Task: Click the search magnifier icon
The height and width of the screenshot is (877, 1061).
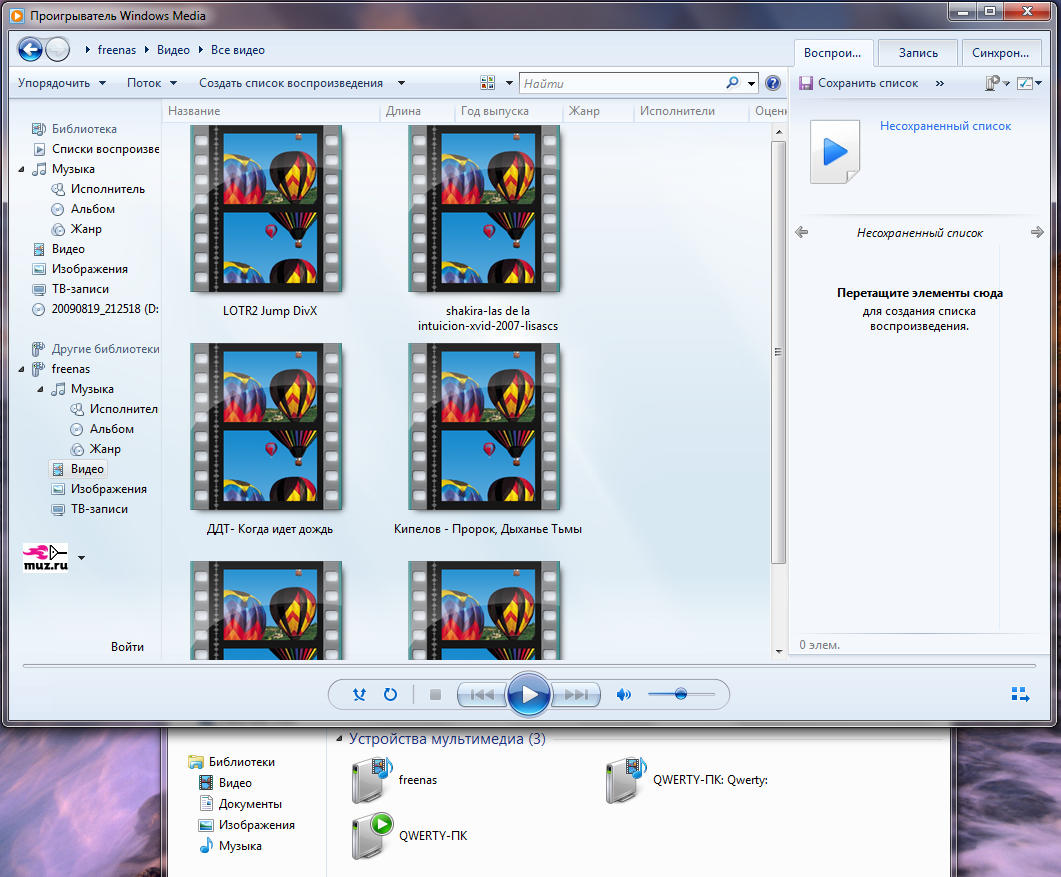Action: click(x=732, y=83)
